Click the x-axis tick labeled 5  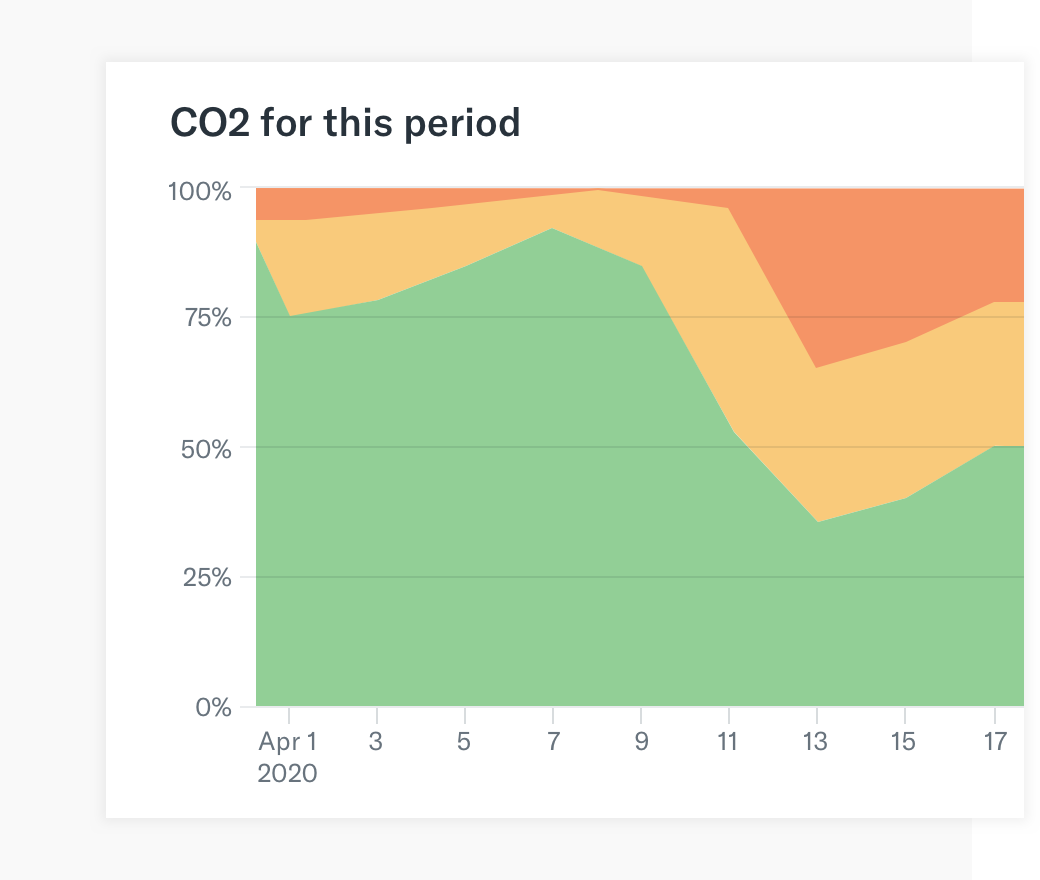[465, 742]
